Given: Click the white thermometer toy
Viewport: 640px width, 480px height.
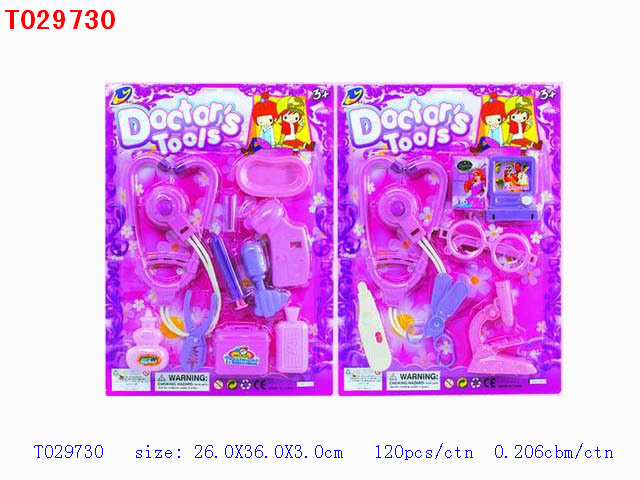Looking at the screenshot, I should 373,327.
